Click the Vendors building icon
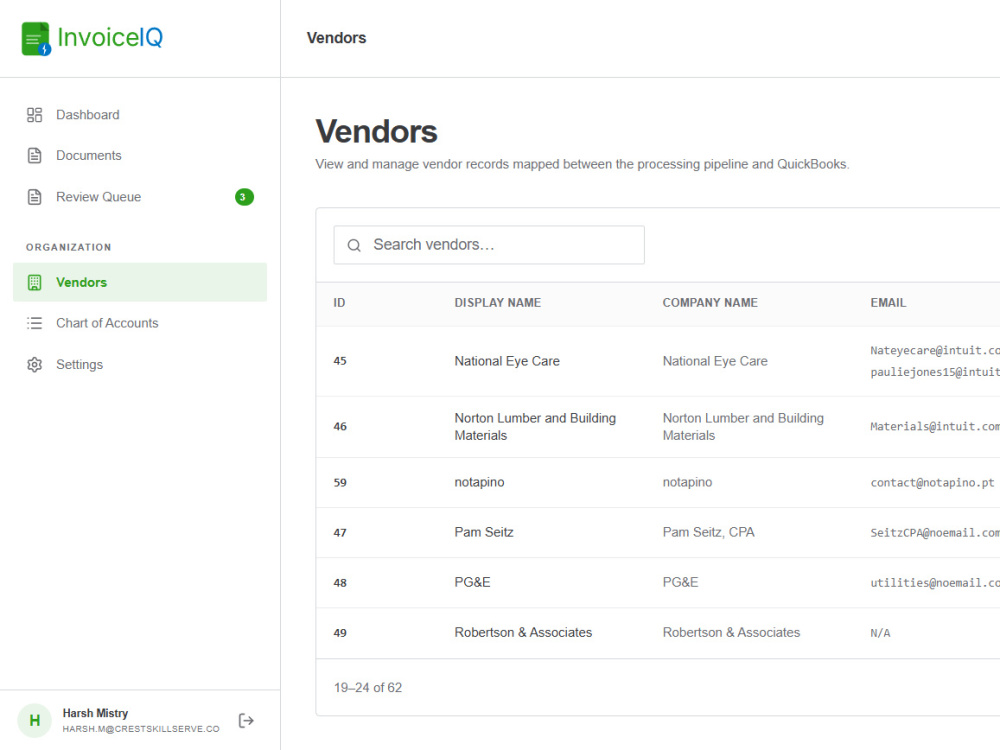This screenshot has height=750, width=1000. (34, 283)
